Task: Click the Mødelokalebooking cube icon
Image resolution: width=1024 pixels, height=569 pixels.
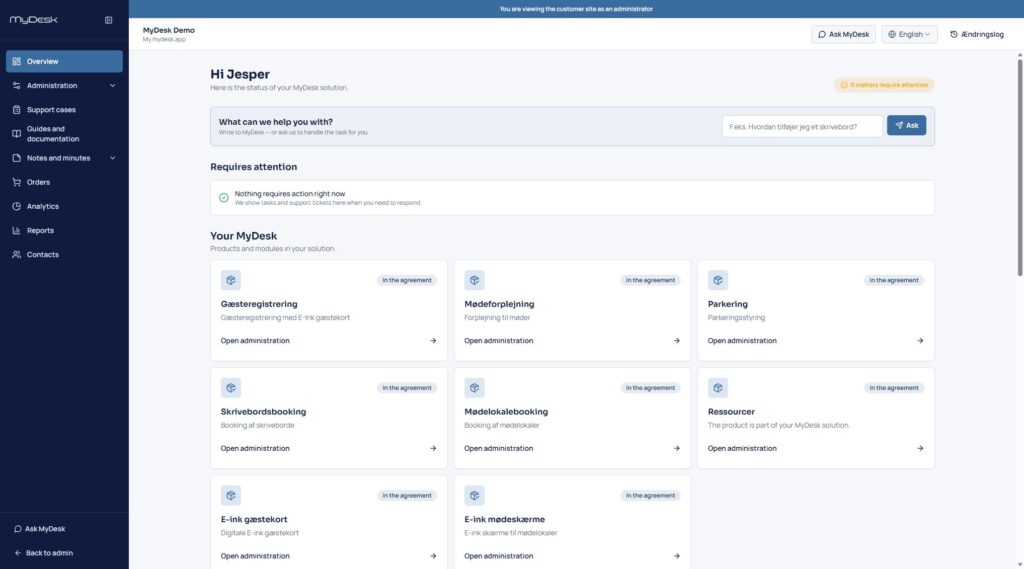Action: [x=474, y=388]
